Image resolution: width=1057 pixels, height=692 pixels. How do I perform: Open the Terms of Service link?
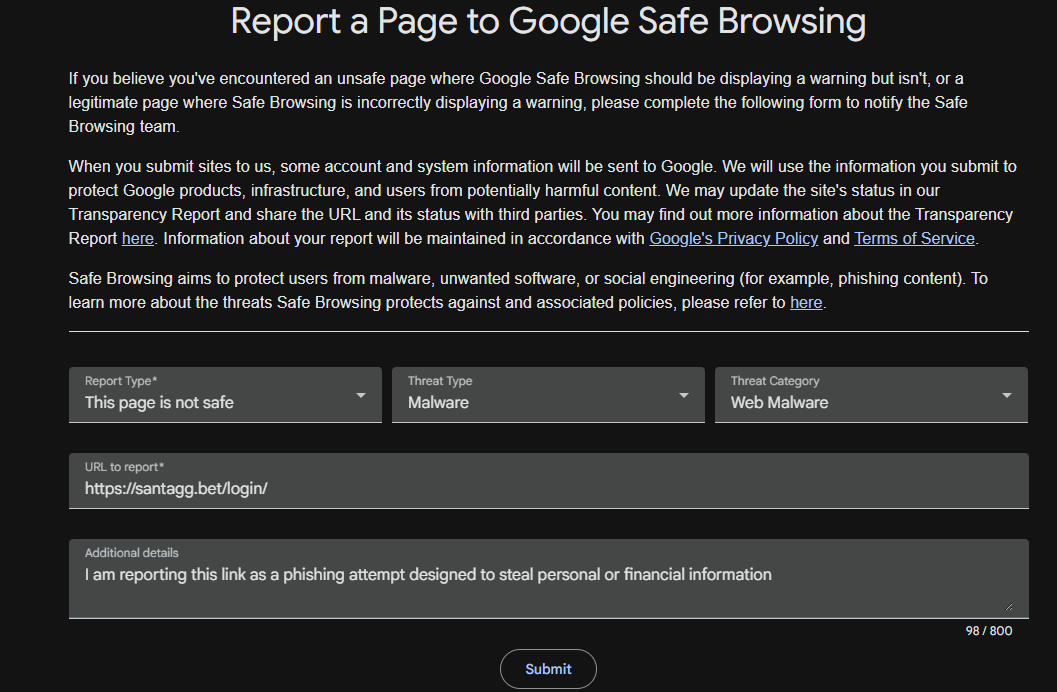pyautogui.click(x=914, y=239)
